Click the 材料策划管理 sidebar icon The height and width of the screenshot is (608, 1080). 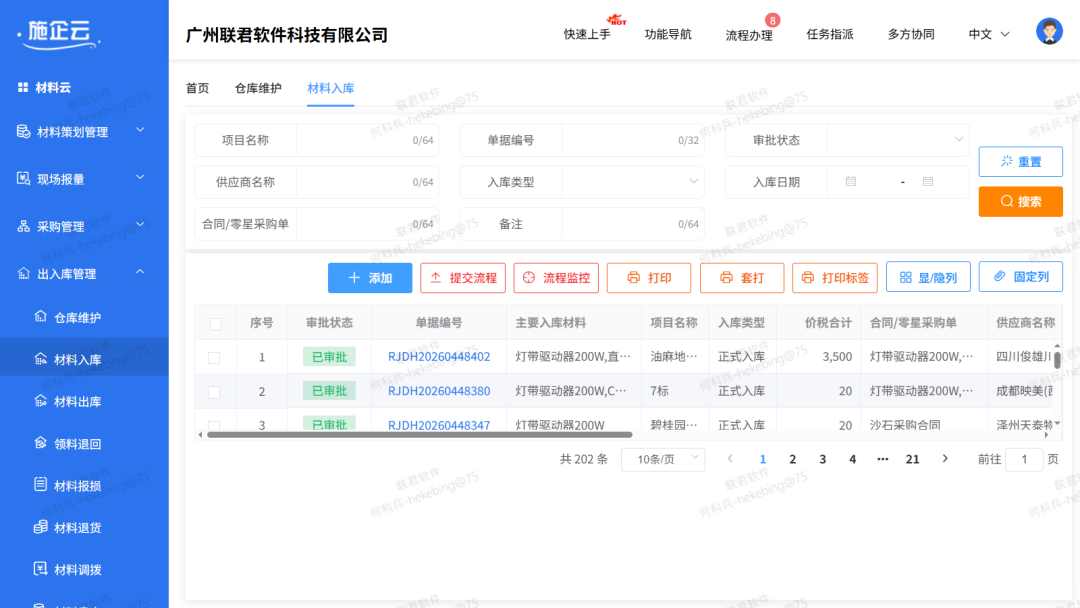23,132
